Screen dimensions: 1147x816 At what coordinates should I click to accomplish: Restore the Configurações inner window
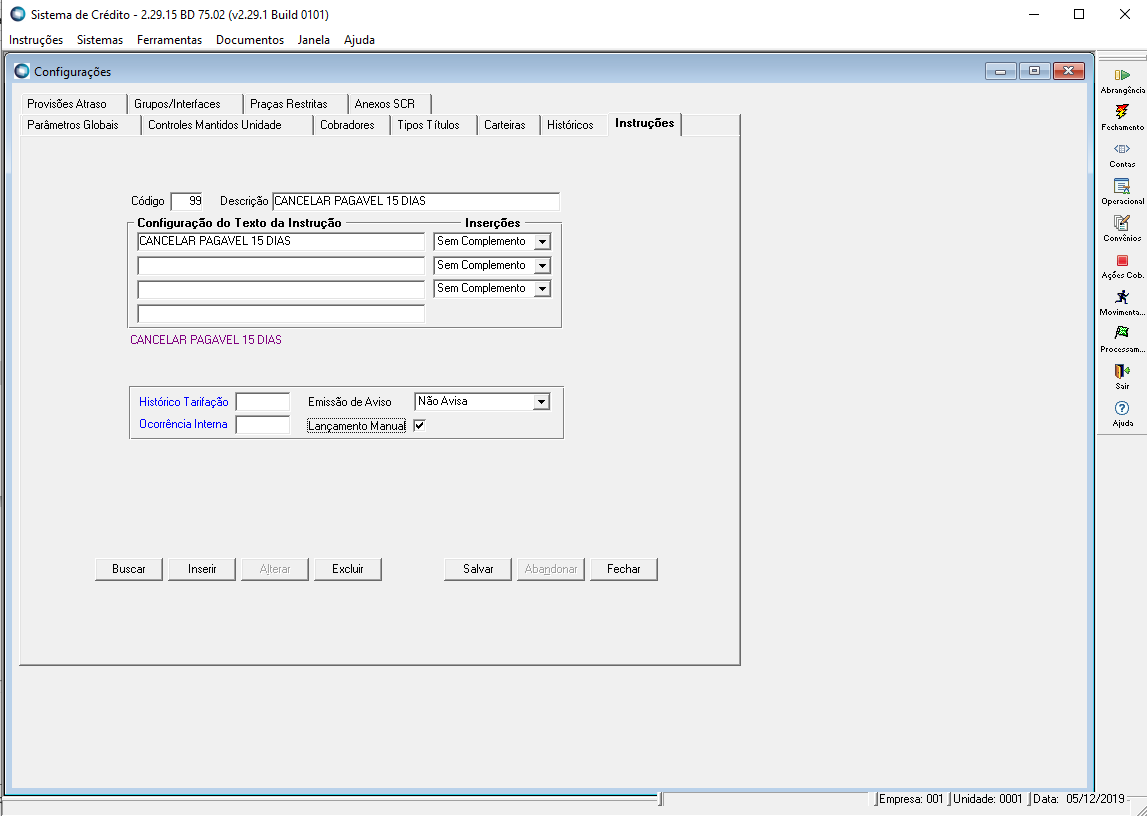(x=1034, y=71)
